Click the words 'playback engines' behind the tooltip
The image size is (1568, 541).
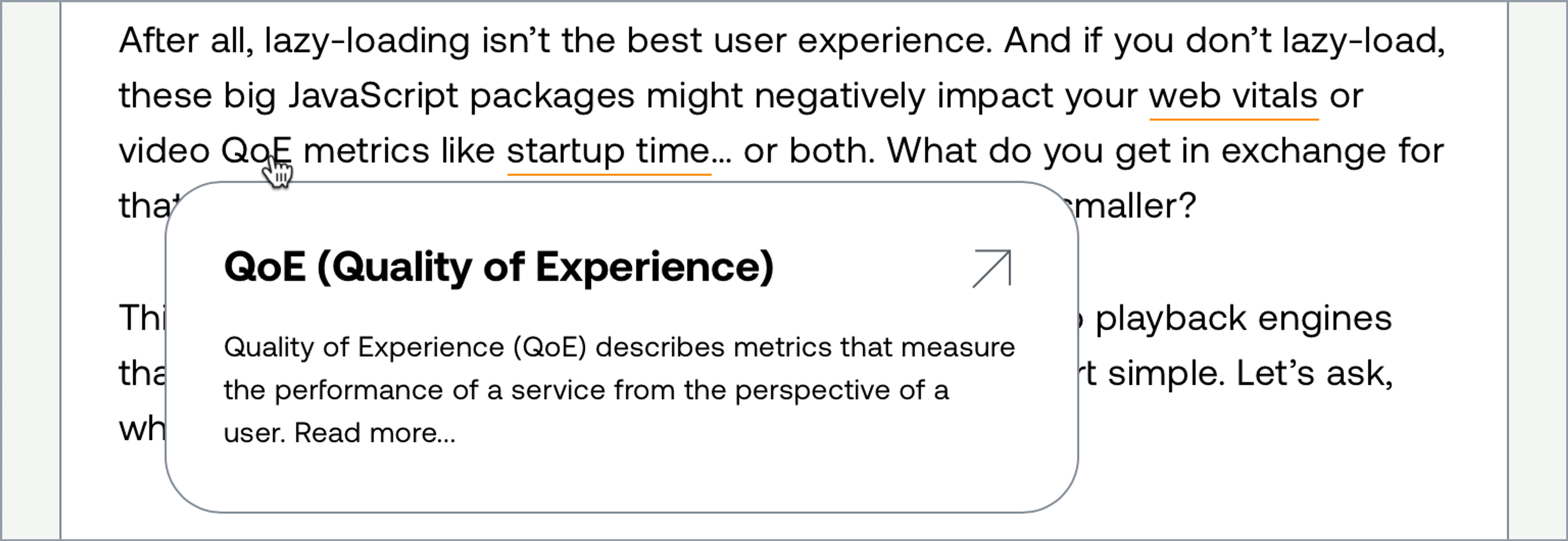pos(1243,319)
